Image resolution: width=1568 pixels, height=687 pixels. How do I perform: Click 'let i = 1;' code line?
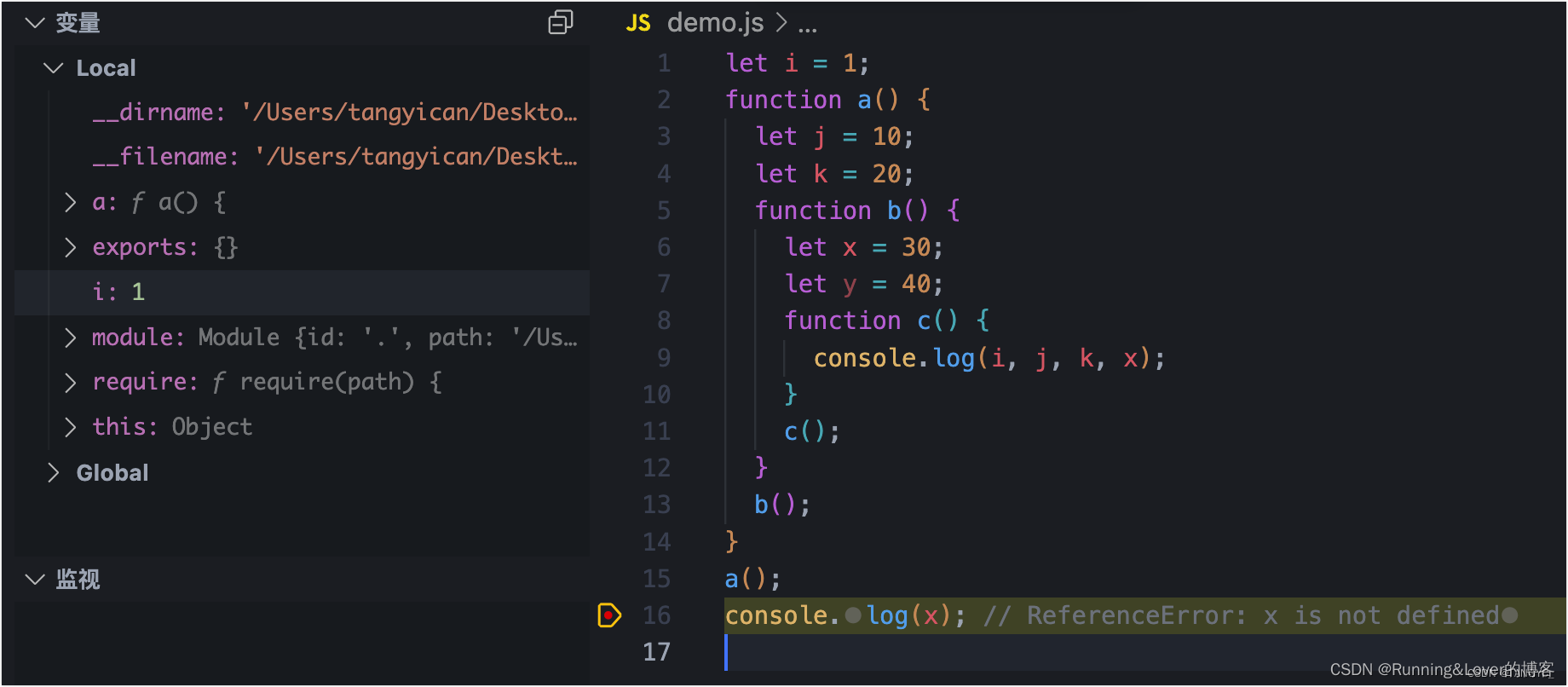[798, 63]
